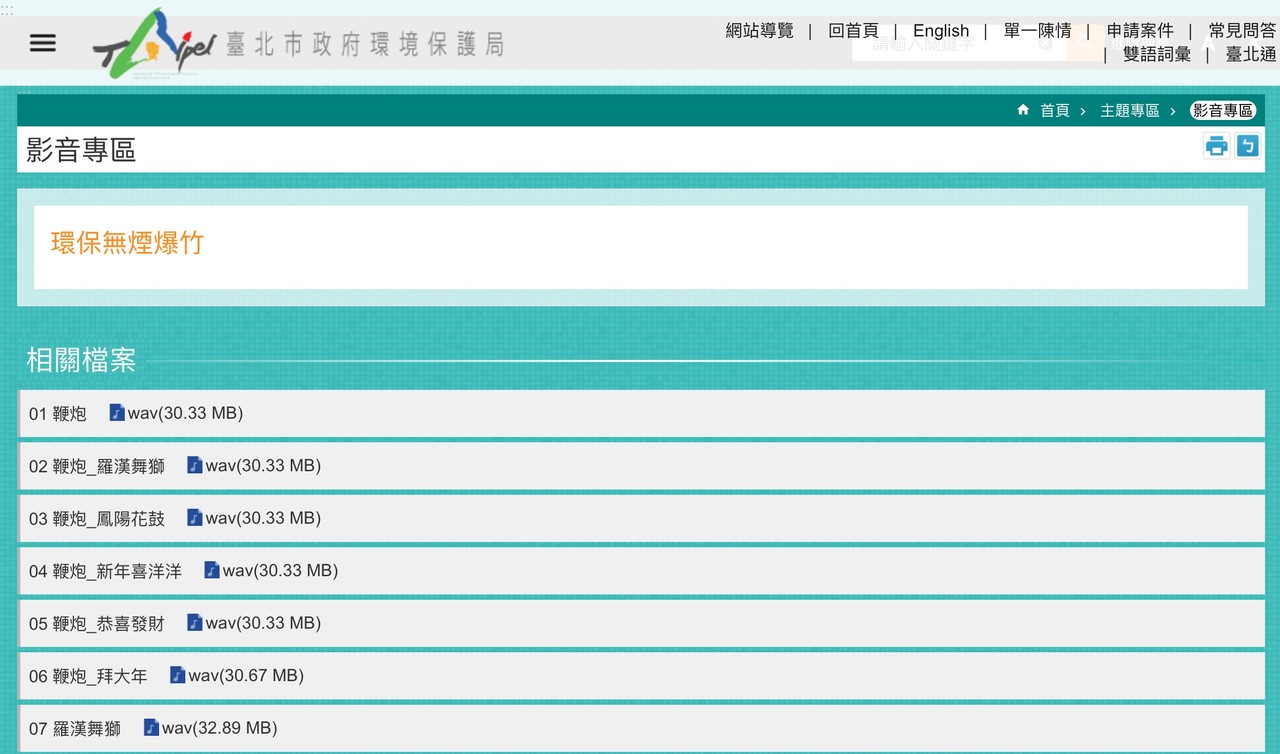Click wav file icon for 01 鞭炮
The image size is (1280, 754).
117,413
